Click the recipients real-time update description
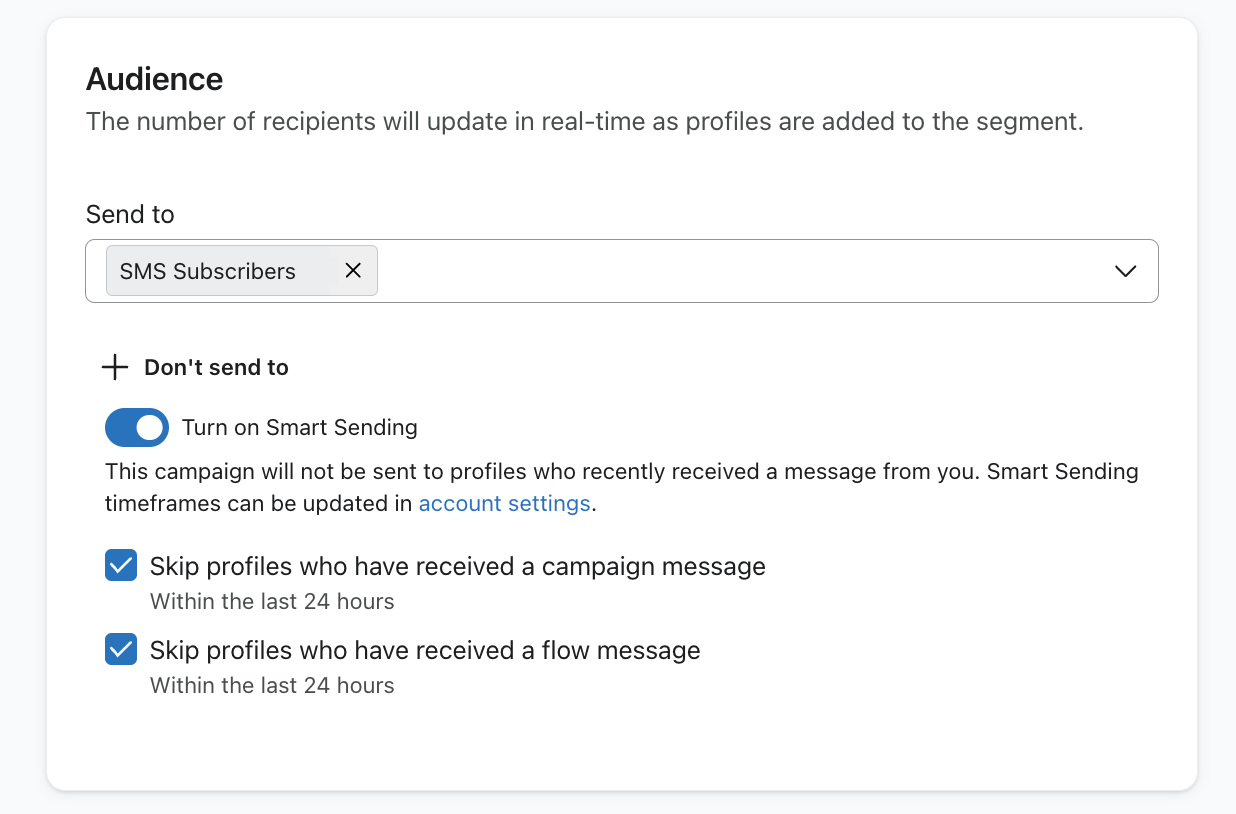Image resolution: width=1236 pixels, height=814 pixels. 584,122
